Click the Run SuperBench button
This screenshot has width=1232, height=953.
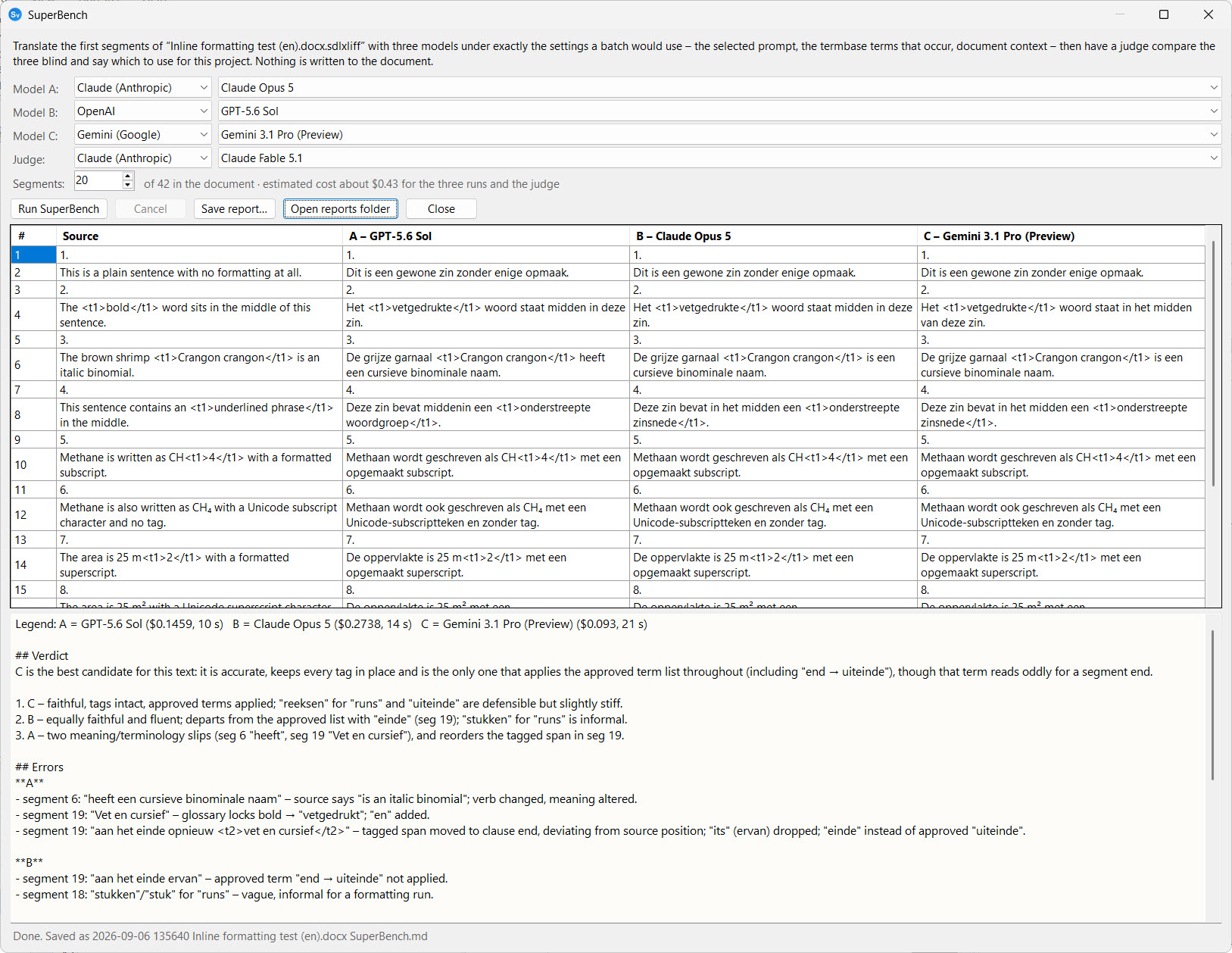59,209
